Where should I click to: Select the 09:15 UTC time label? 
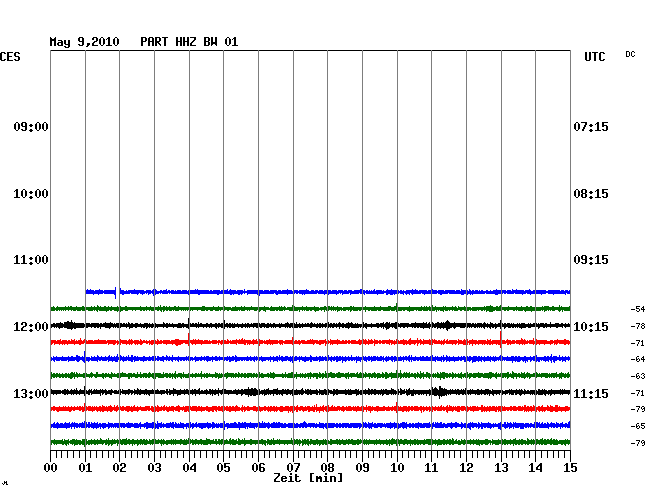[x=591, y=260]
